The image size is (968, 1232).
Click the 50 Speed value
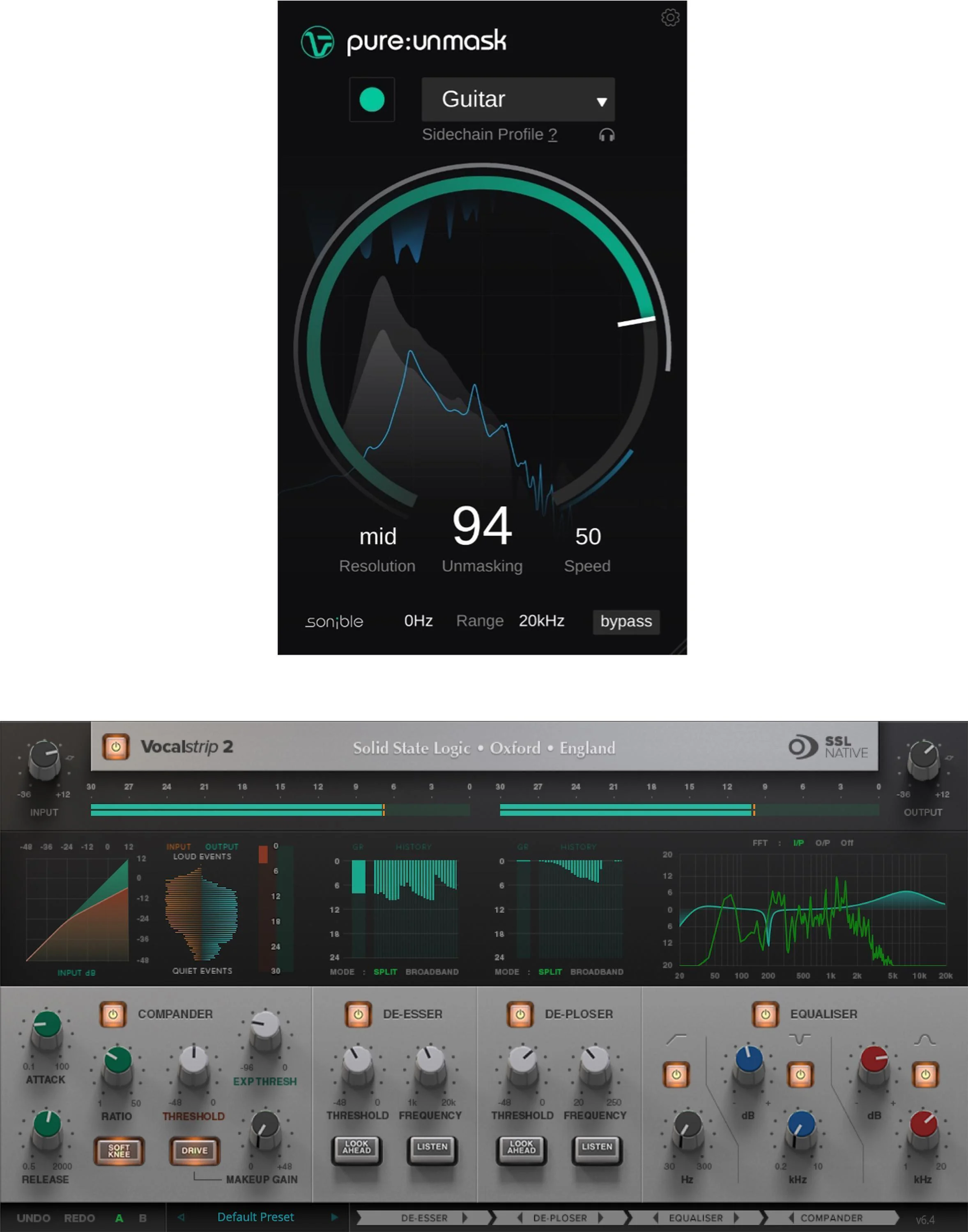pos(588,536)
